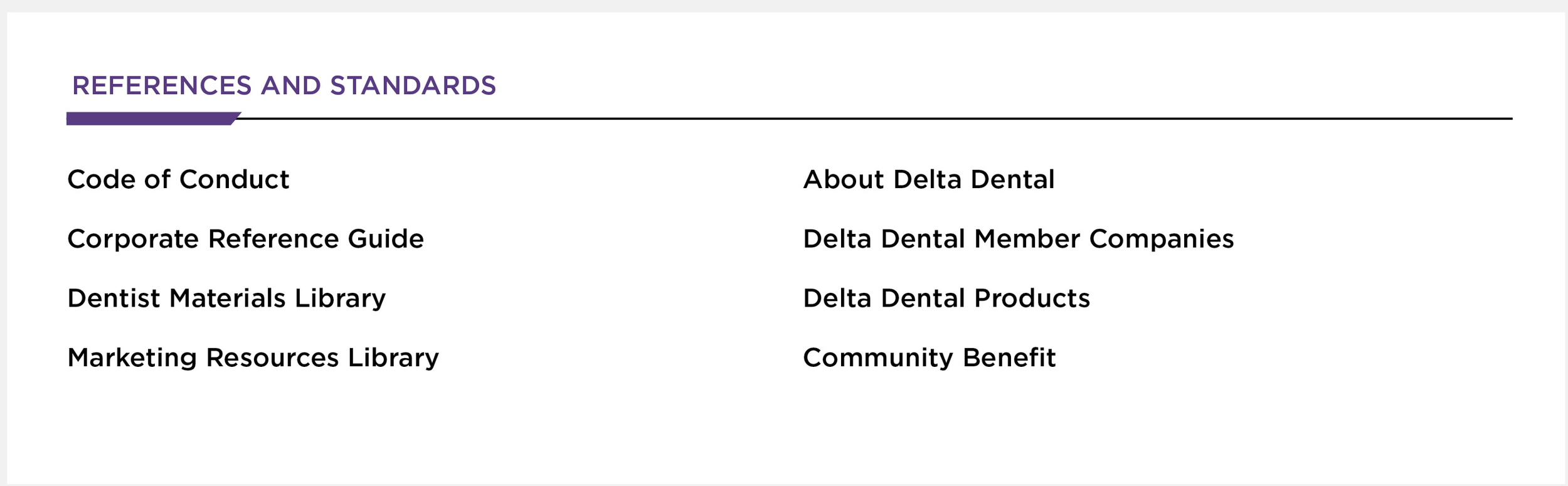This screenshot has width=1568, height=486.
Task: Open Marketing Resources Library
Action: coord(253,359)
